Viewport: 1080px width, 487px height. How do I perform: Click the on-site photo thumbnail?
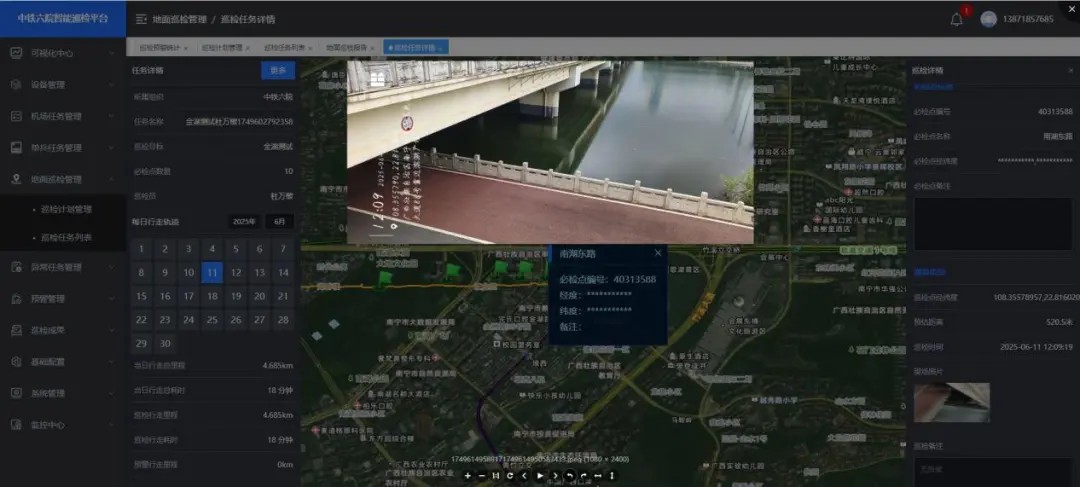[951, 402]
